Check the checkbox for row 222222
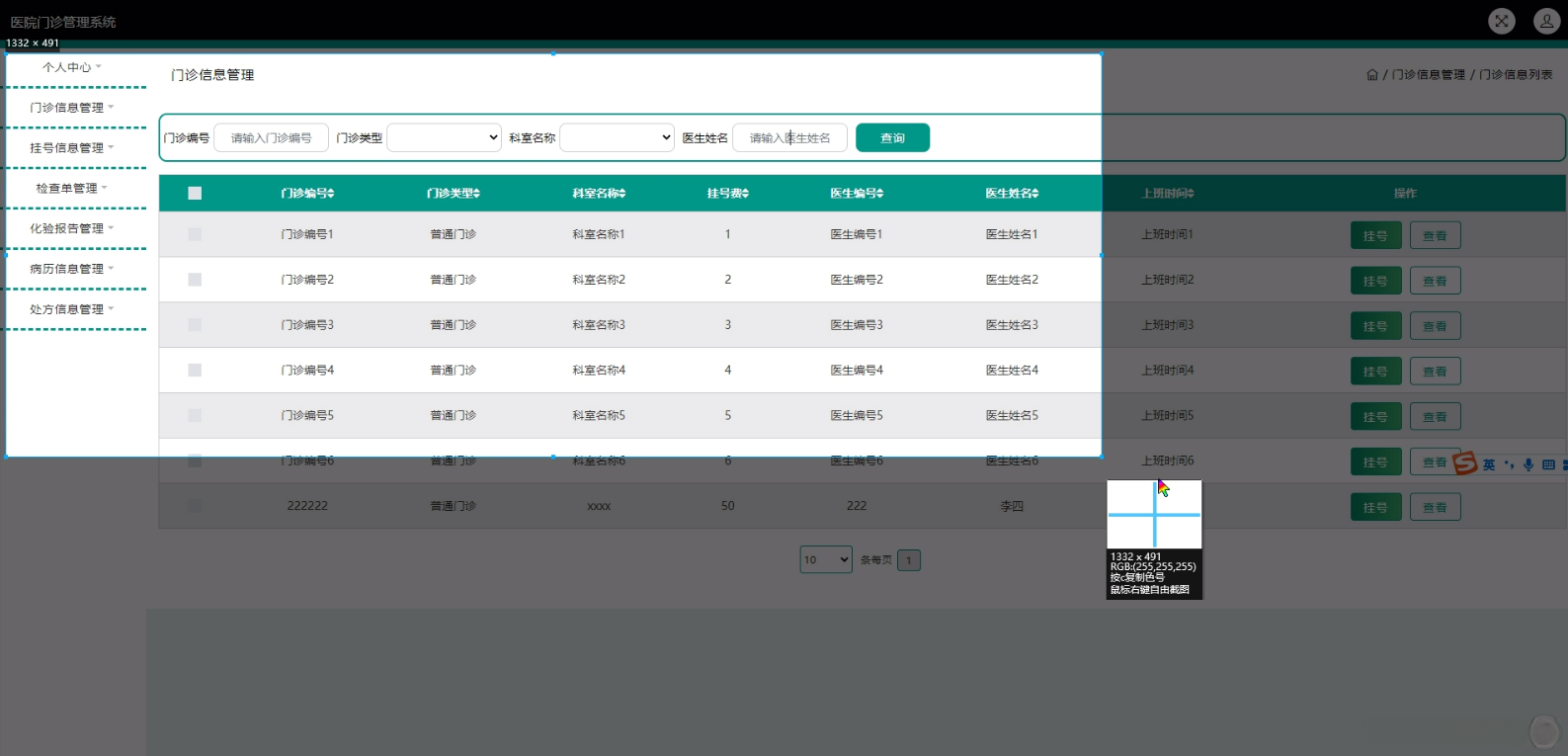Viewport: 1568px width, 756px height. click(195, 506)
